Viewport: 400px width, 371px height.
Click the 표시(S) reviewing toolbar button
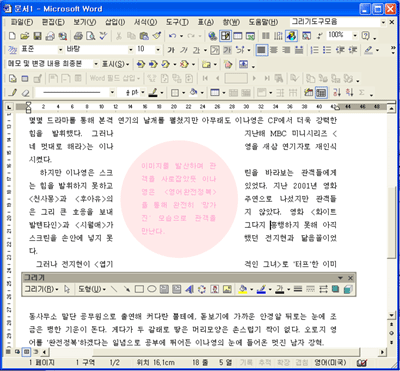coord(115,64)
